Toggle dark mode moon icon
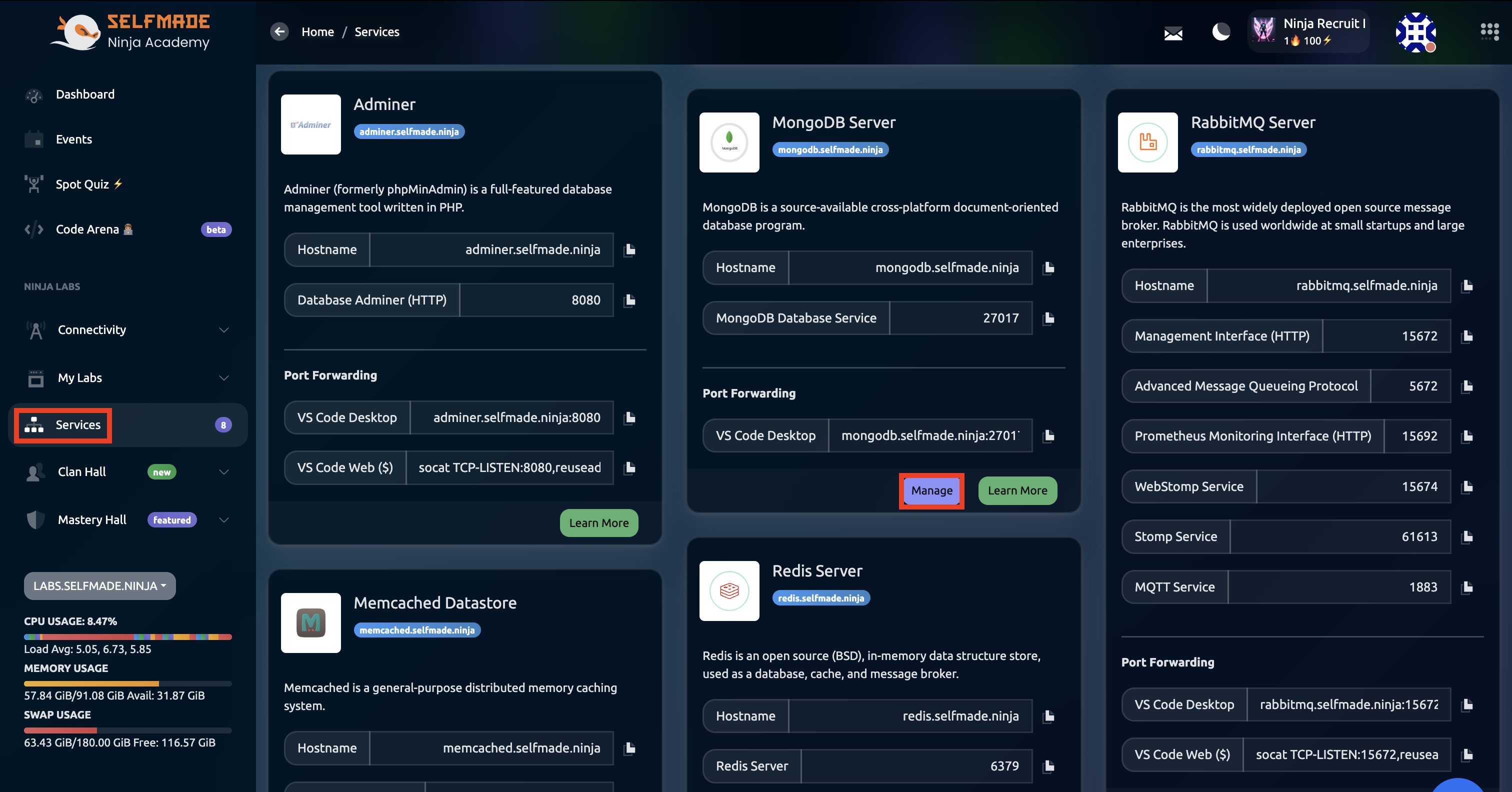This screenshot has height=792, width=1512. (1221, 31)
